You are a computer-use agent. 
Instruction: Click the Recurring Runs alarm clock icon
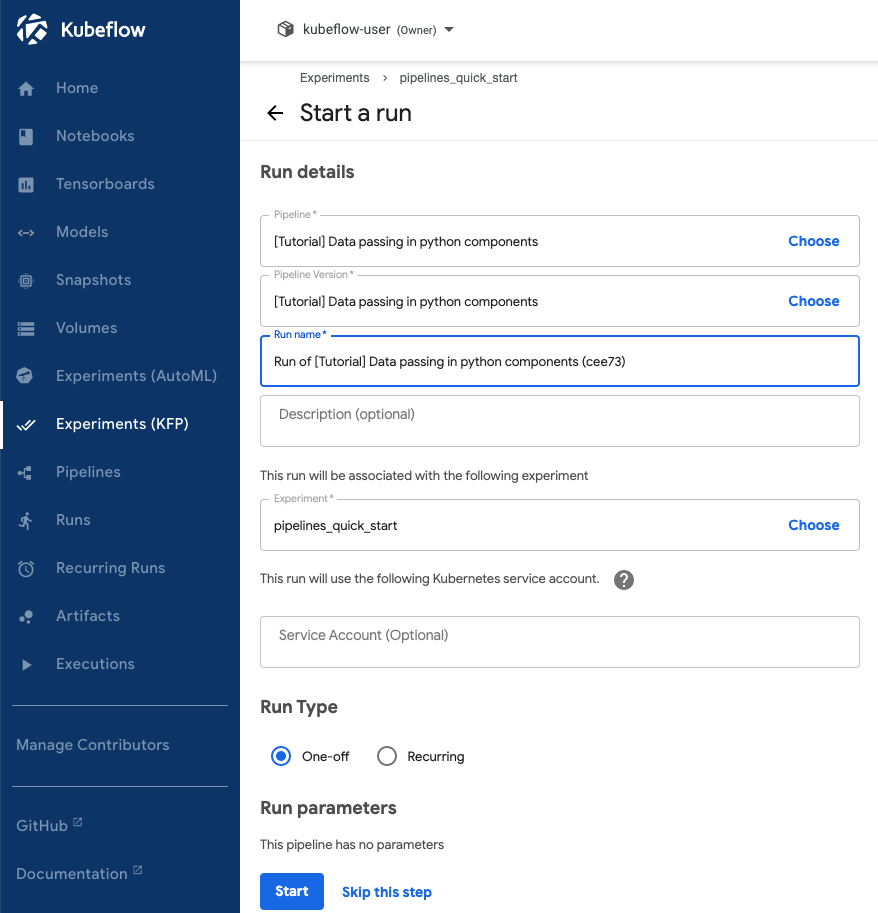click(26, 568)
